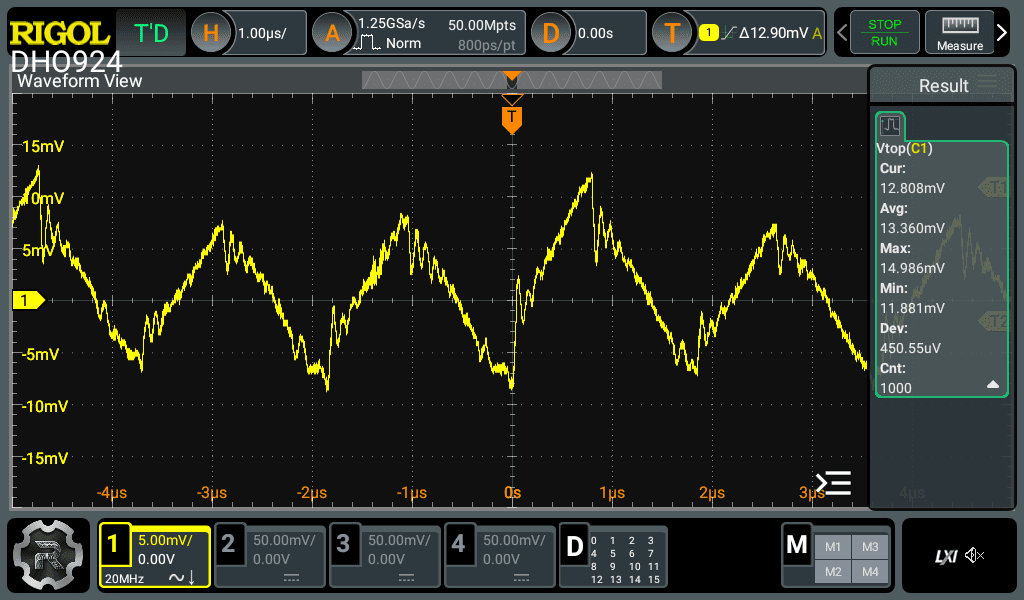Toggle the STOP/RUN acquisition button

[x=884, y=33]
